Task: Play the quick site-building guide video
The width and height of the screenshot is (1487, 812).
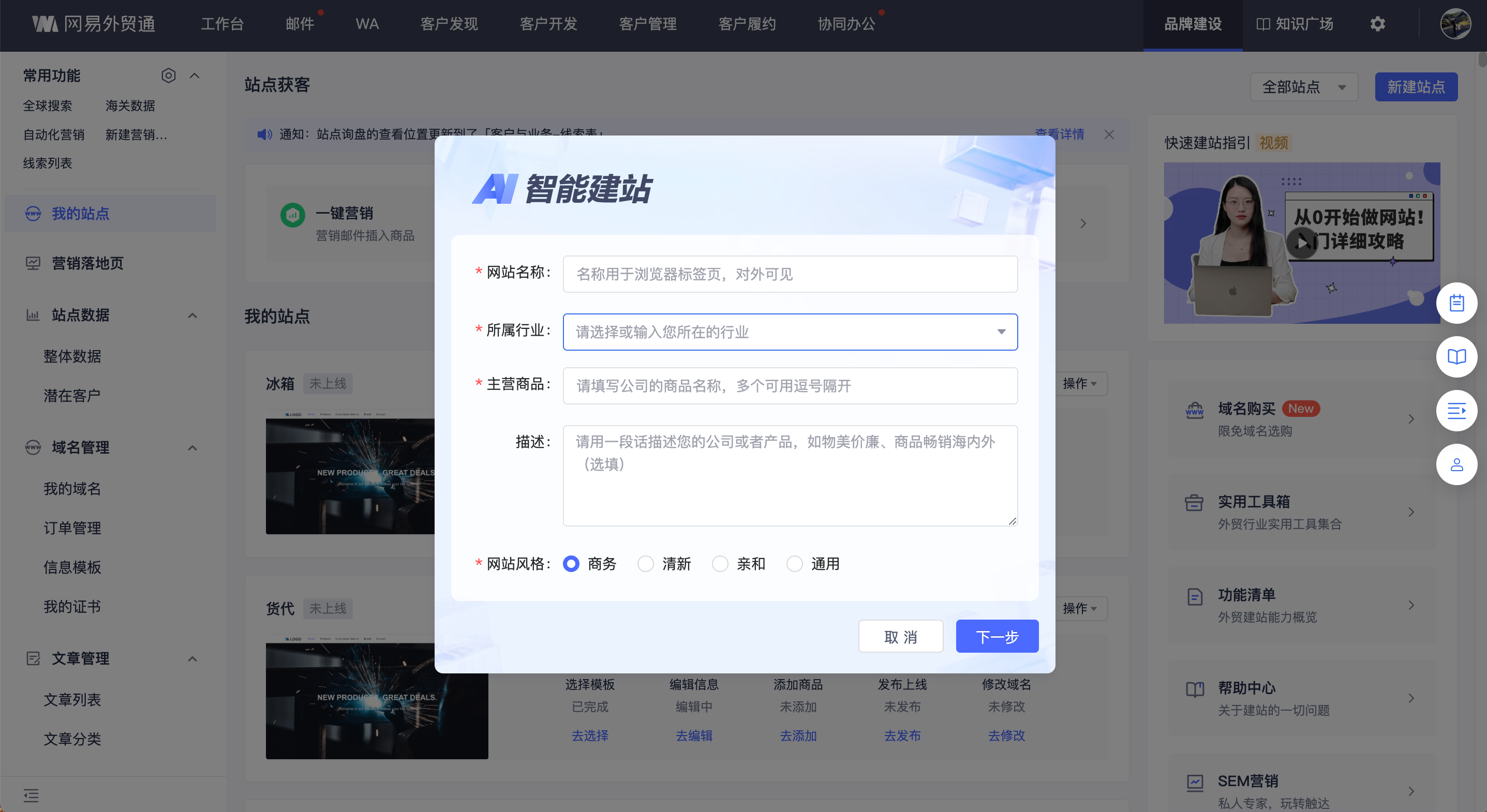Action: pyautogui.click(x=1302, y=243)
